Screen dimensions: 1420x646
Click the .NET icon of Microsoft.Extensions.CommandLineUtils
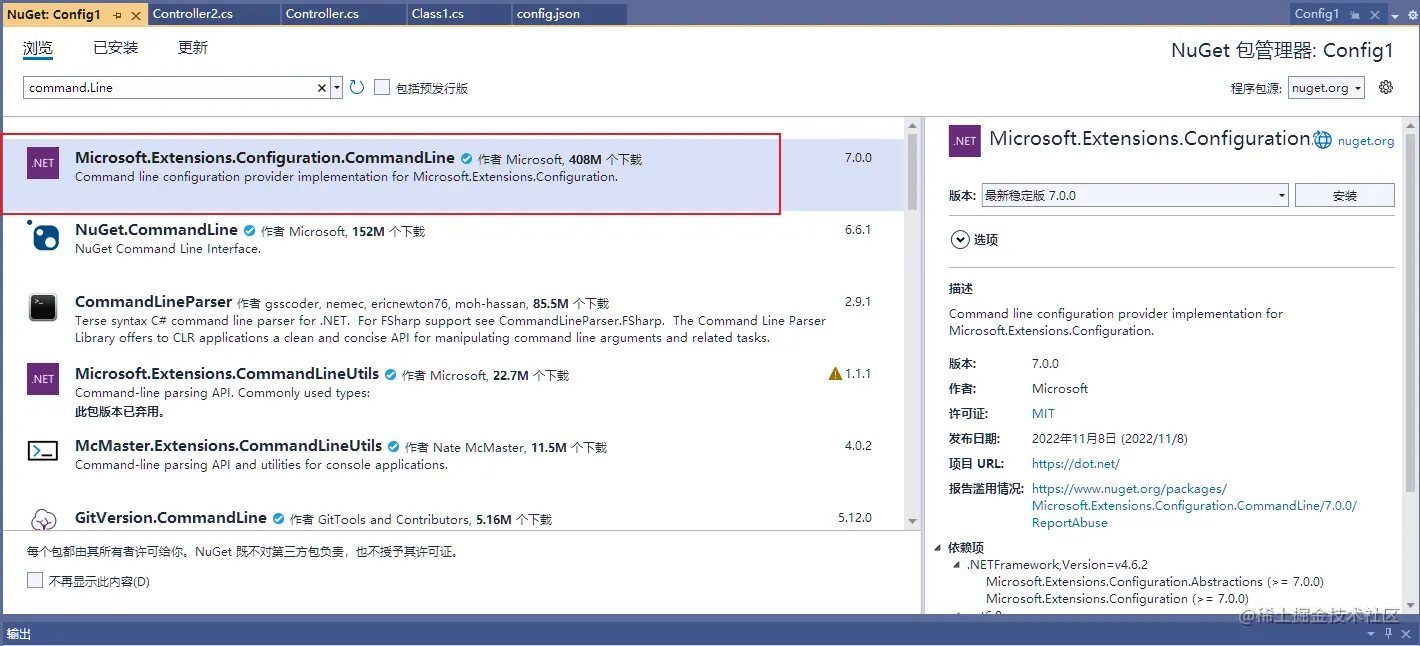point(43,379)
